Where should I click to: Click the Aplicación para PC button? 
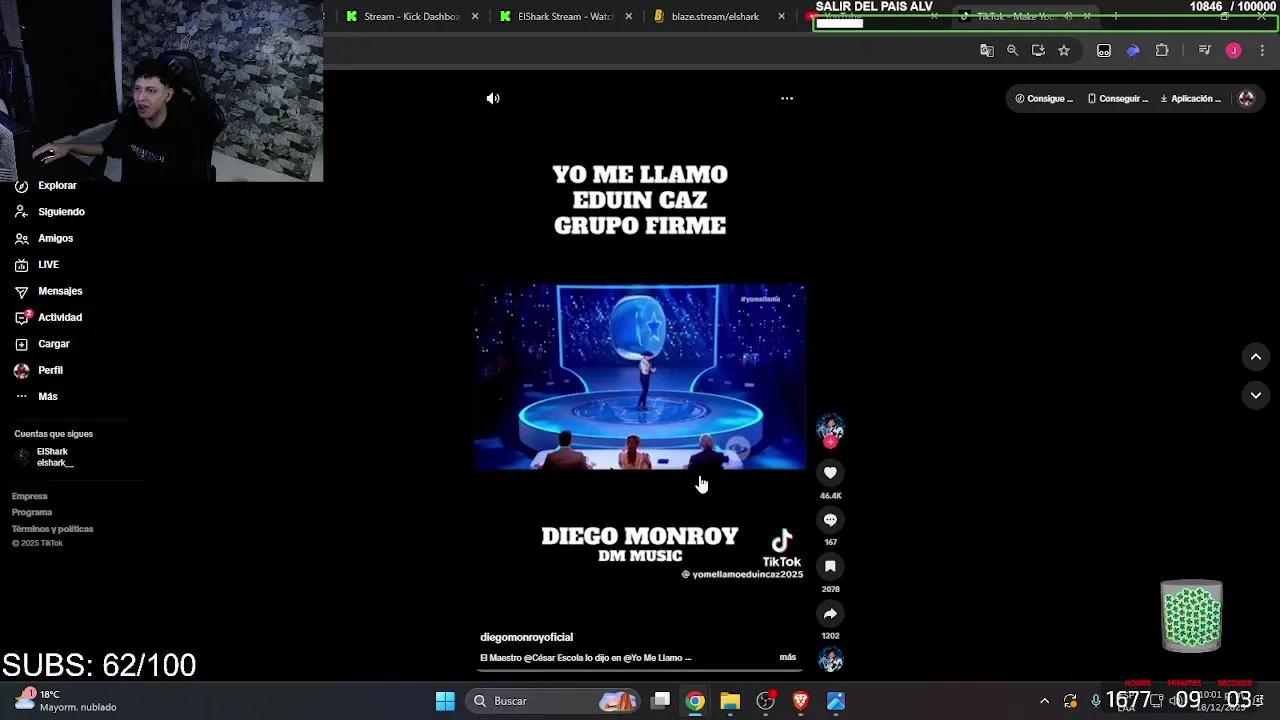pyautogui.click(x=1191, y=98)
